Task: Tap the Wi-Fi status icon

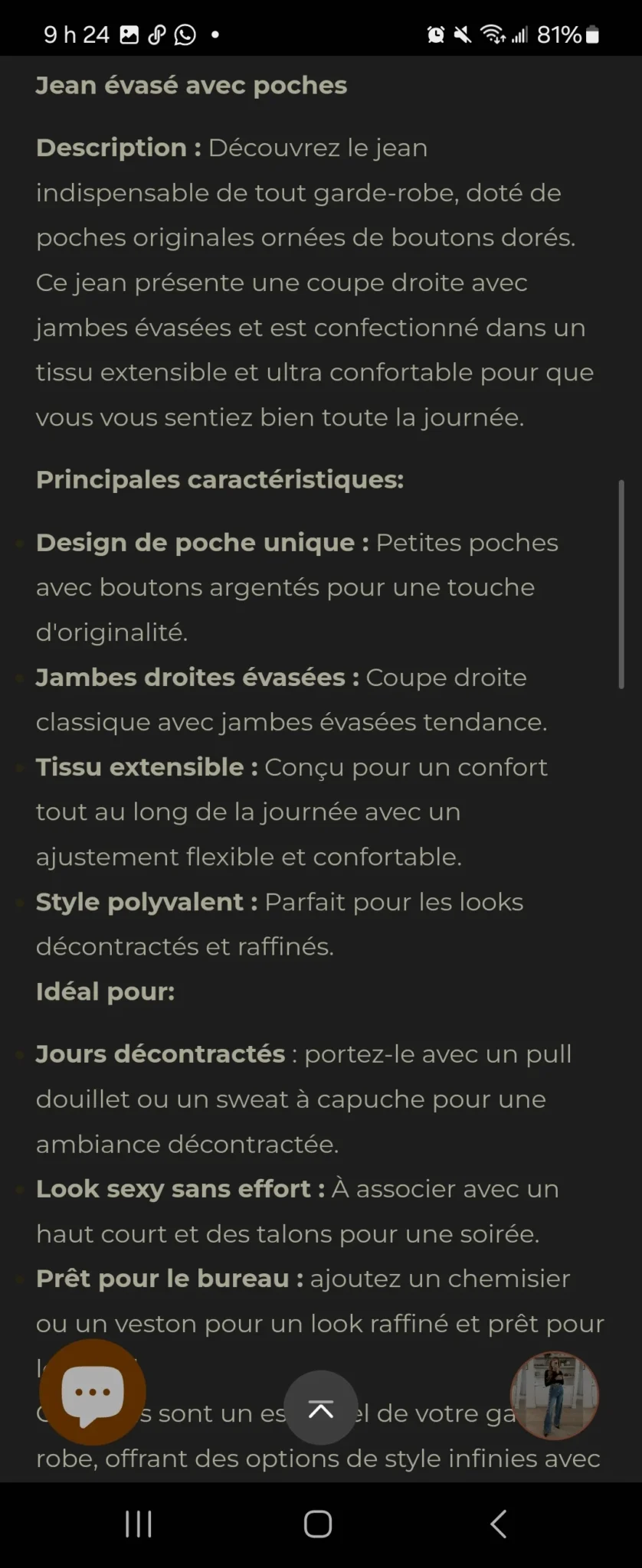Action: (493, 34)
